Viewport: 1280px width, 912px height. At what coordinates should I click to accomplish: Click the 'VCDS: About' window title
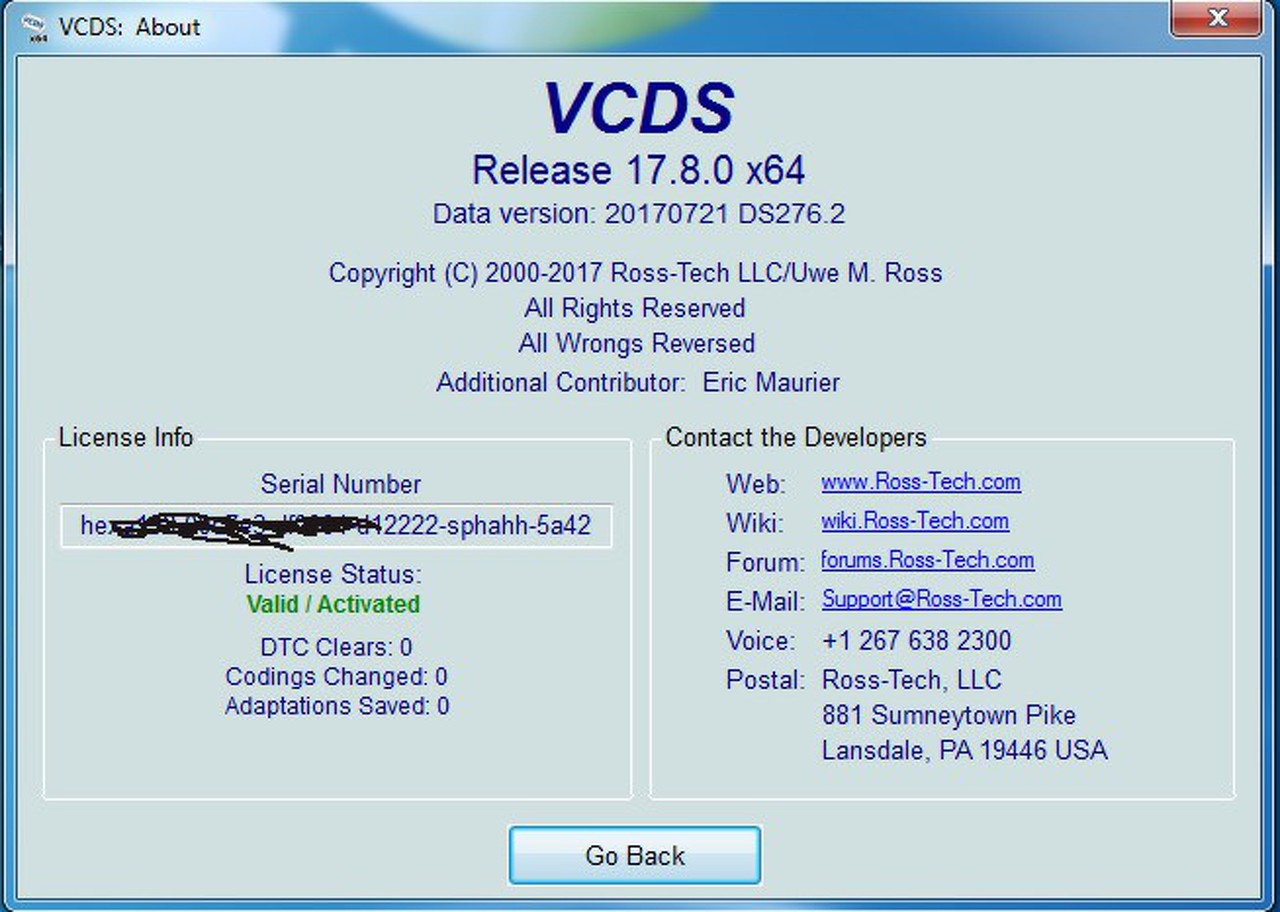coord(129,27)
